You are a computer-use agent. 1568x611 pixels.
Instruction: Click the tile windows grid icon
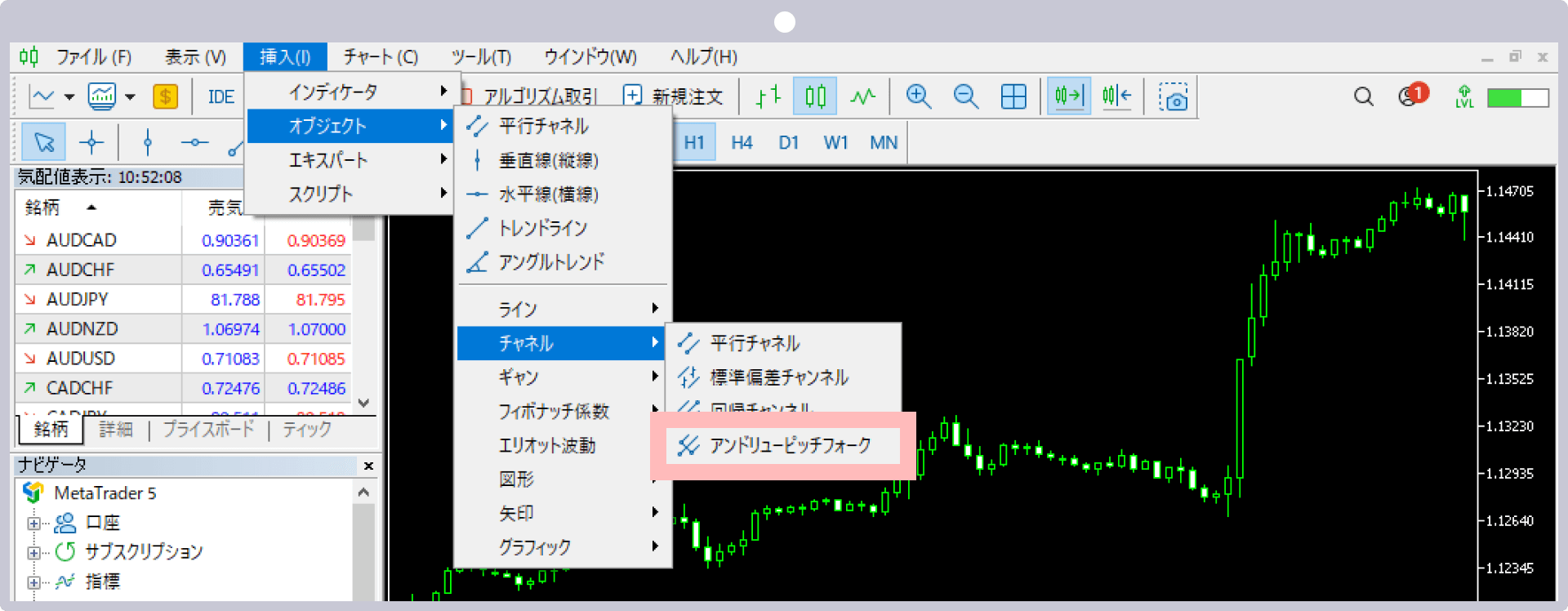1013,96
